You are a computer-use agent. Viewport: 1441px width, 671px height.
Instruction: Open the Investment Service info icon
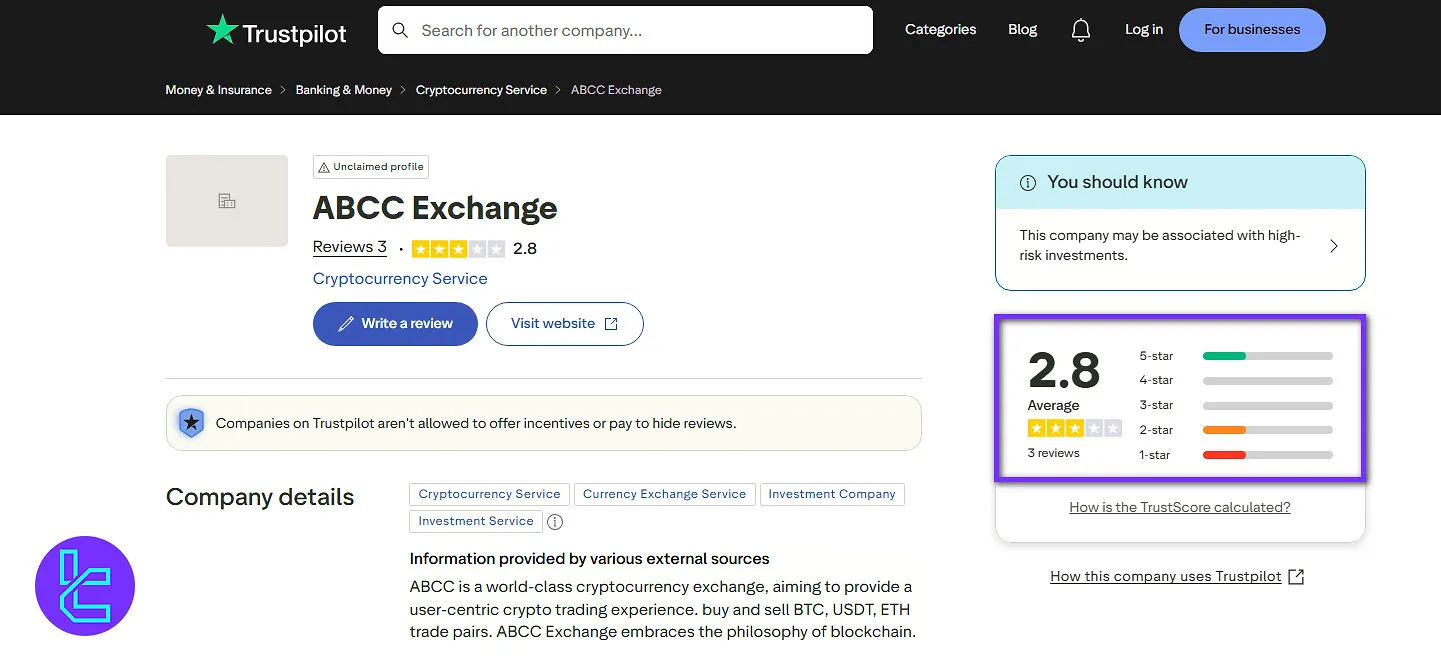tap(555, 521)
